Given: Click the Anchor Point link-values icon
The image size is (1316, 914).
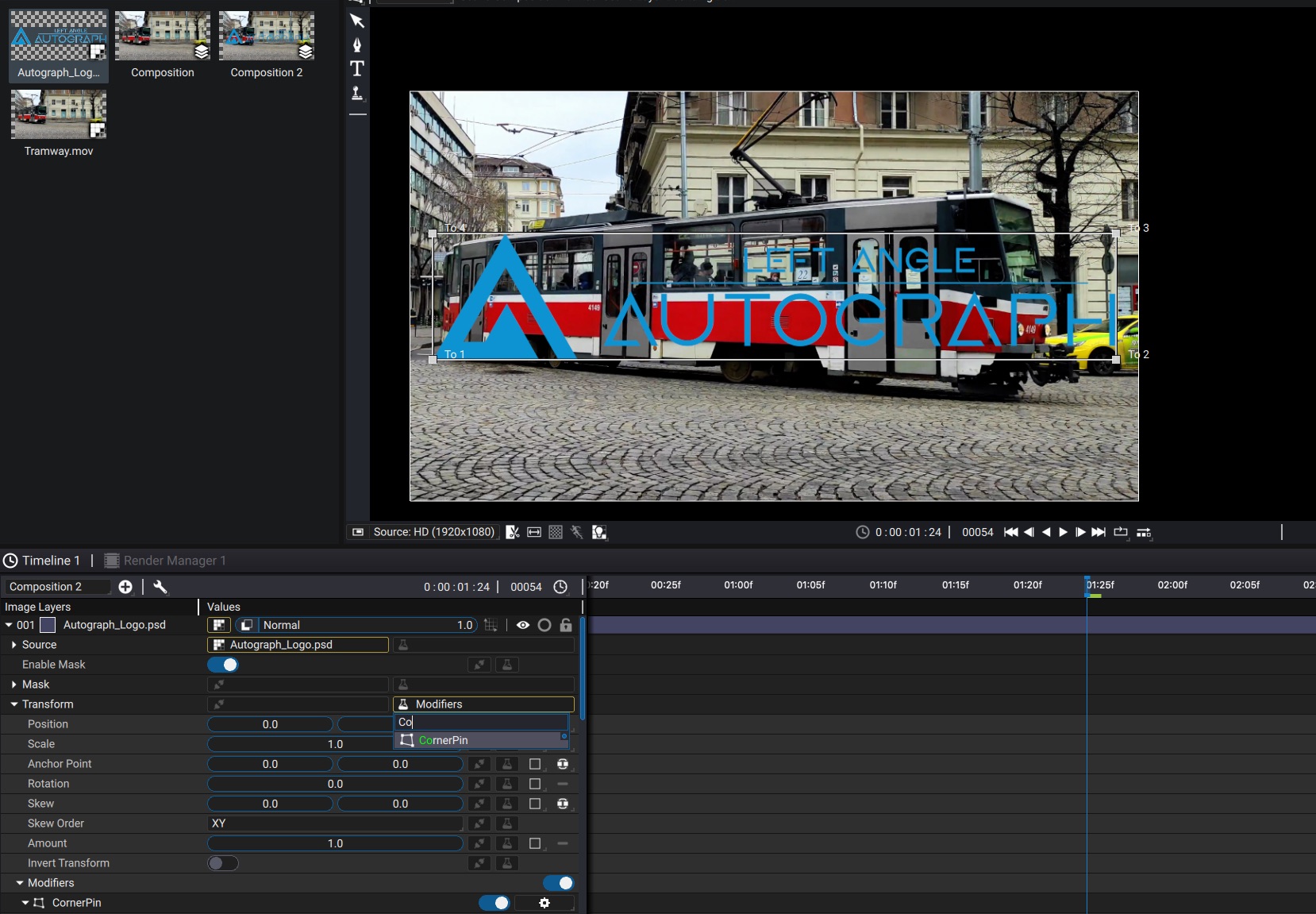Looking at the screenshot, I should [x=563, y=764].
